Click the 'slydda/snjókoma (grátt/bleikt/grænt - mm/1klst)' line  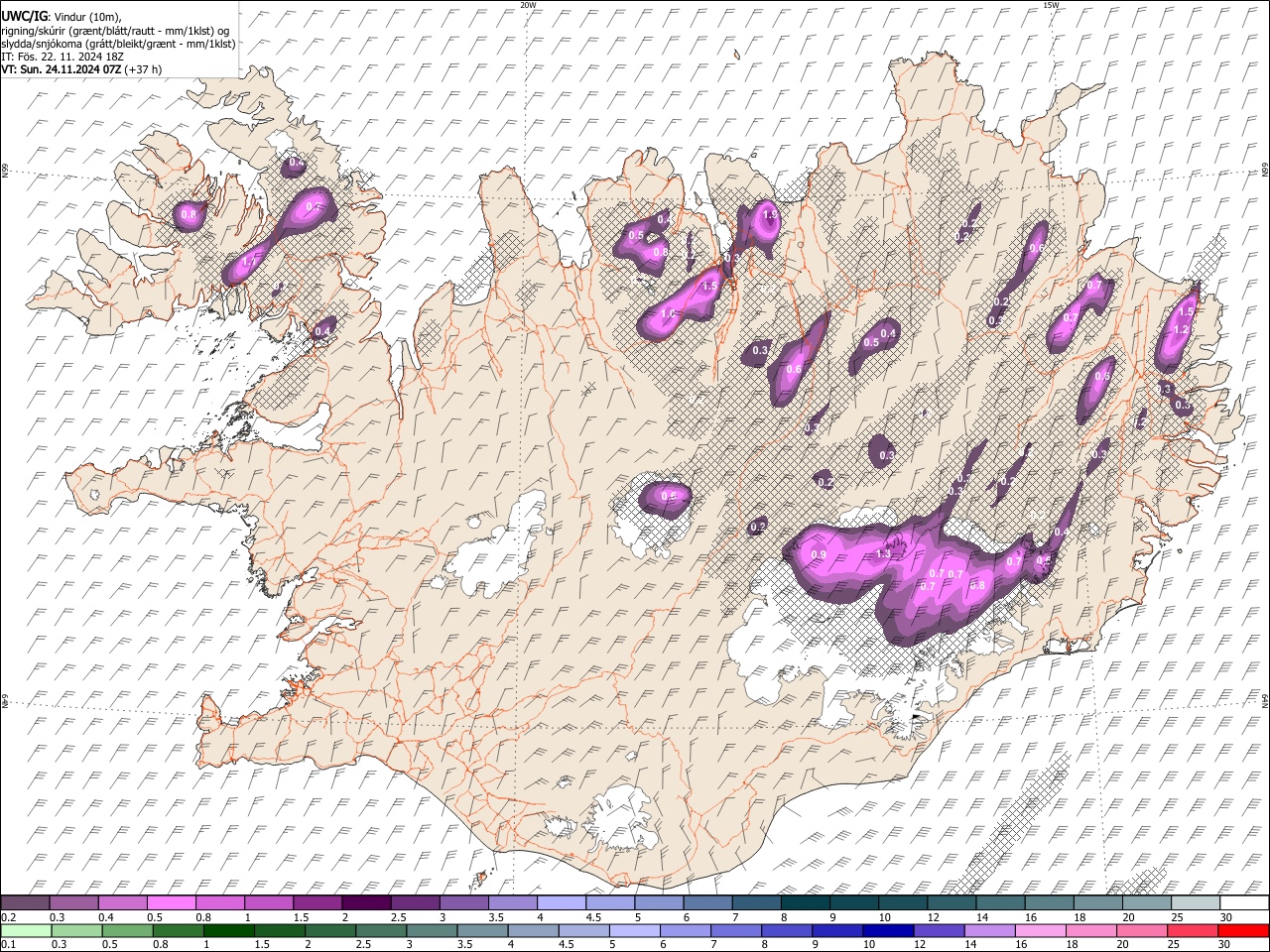[x=118, y=44]
